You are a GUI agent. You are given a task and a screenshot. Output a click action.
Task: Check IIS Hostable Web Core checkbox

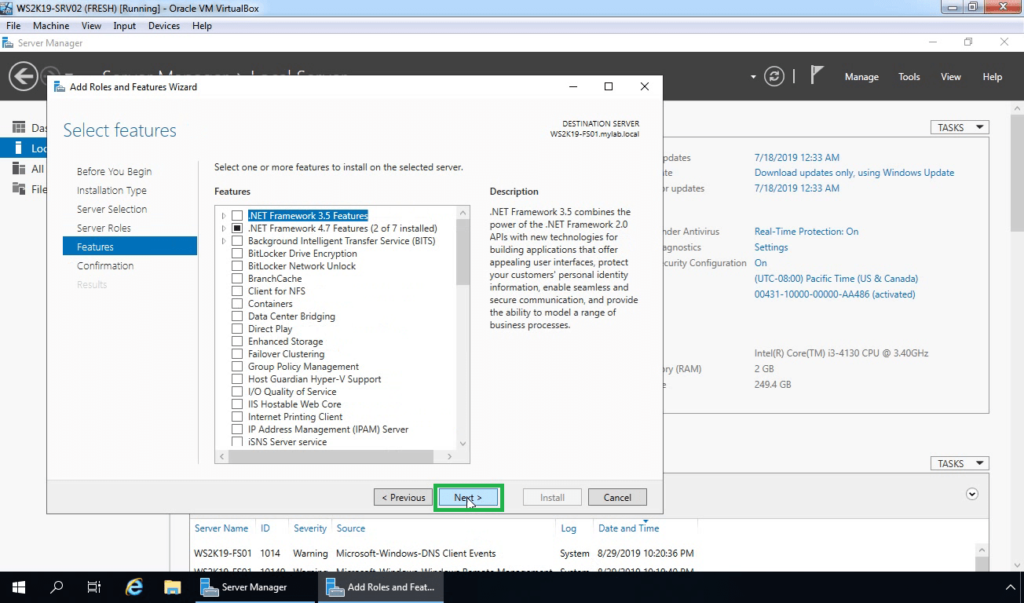[237, 404]
